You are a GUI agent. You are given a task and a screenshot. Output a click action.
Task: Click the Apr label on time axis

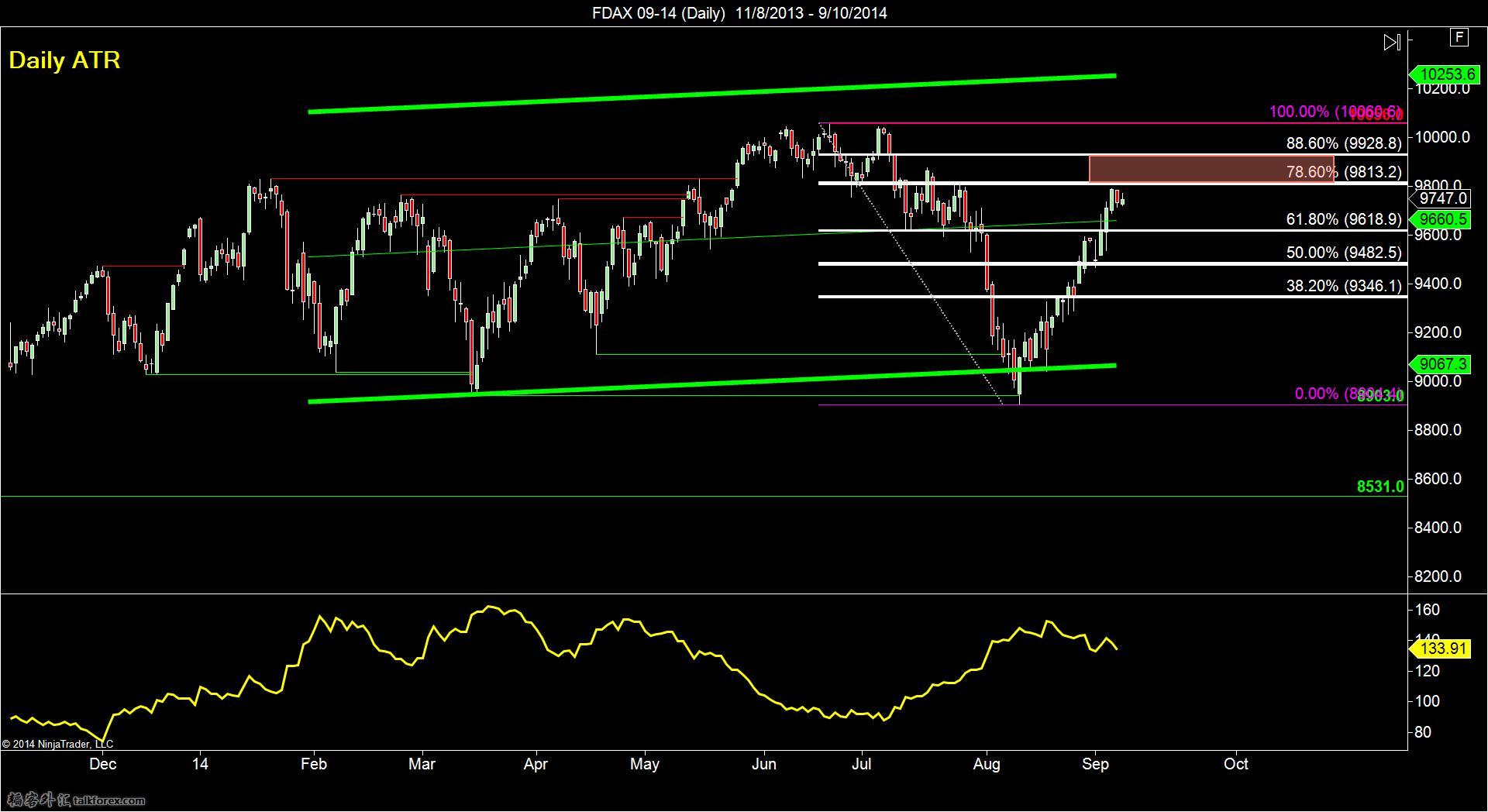click(536, 764)
